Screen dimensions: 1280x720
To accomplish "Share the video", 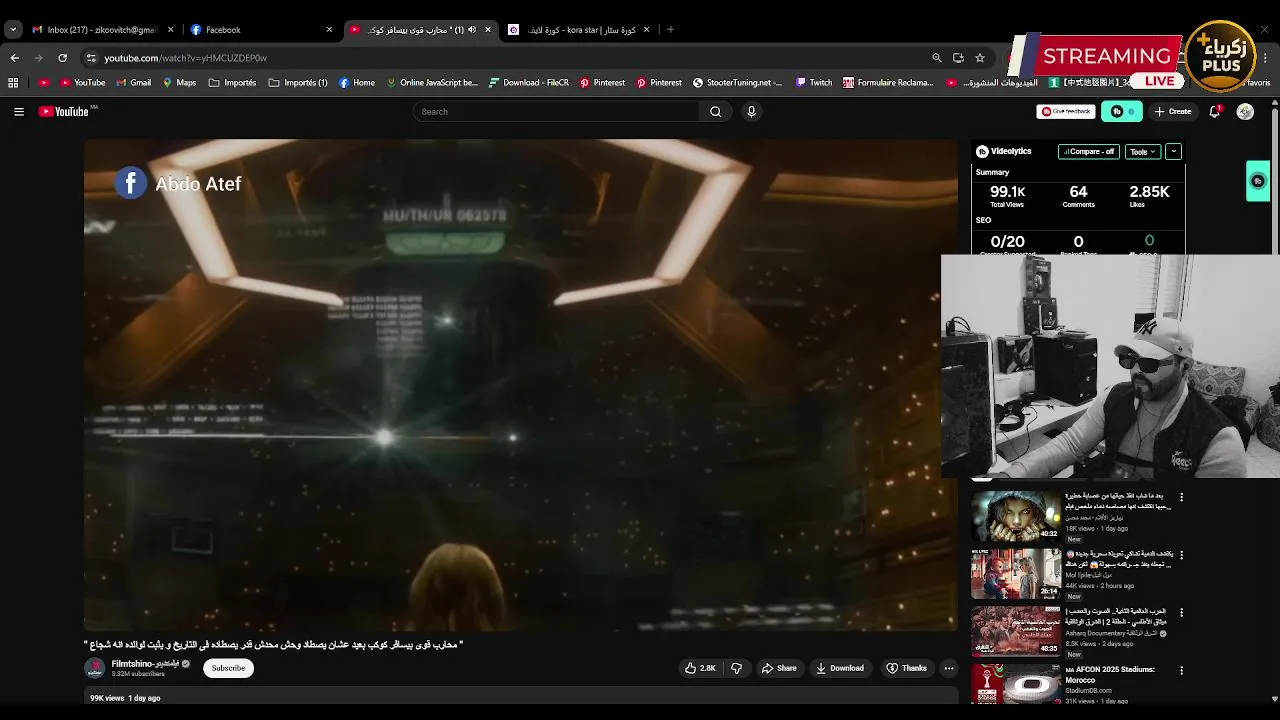I will [x=778, y=668].
